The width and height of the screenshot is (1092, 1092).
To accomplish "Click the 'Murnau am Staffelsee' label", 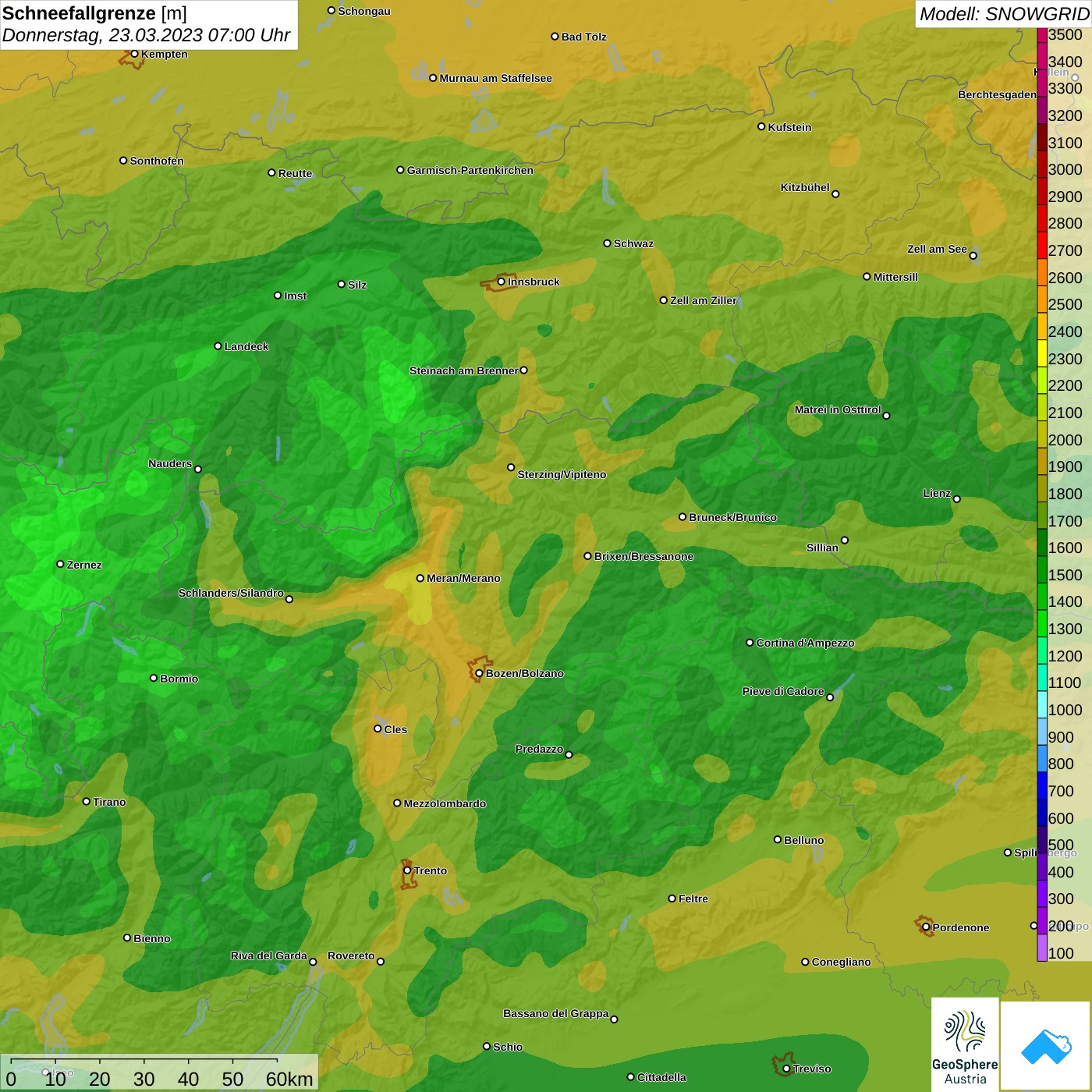I will pyautogui.click(x=496, y=78).
